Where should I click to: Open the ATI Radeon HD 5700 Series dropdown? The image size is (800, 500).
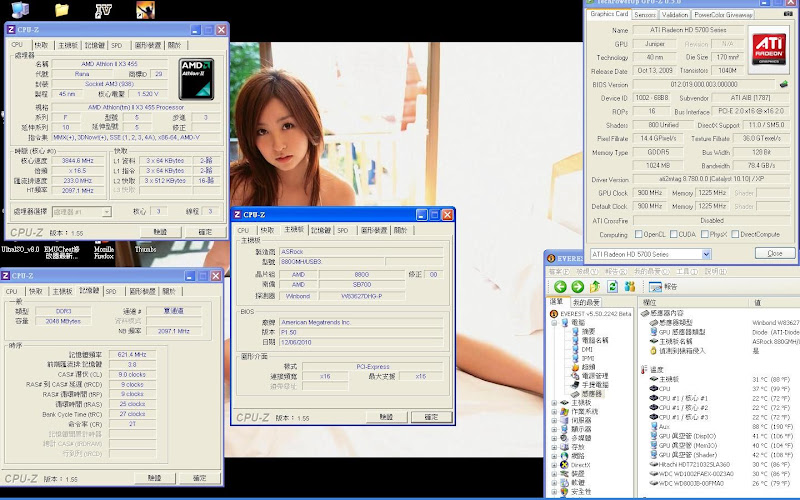pos(706,254)
